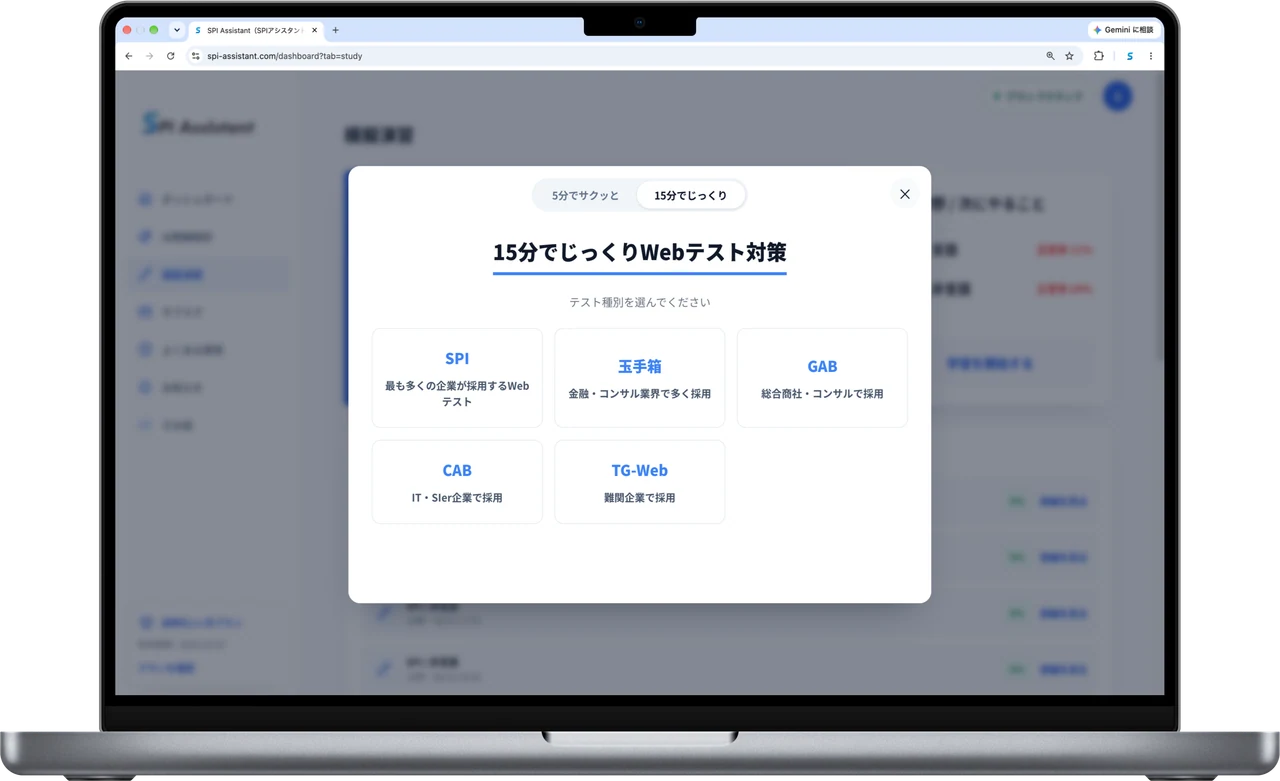This screenshot has height=781, width=1280.
Task: Bookmark this page with the star
Action: point(1069,56)
